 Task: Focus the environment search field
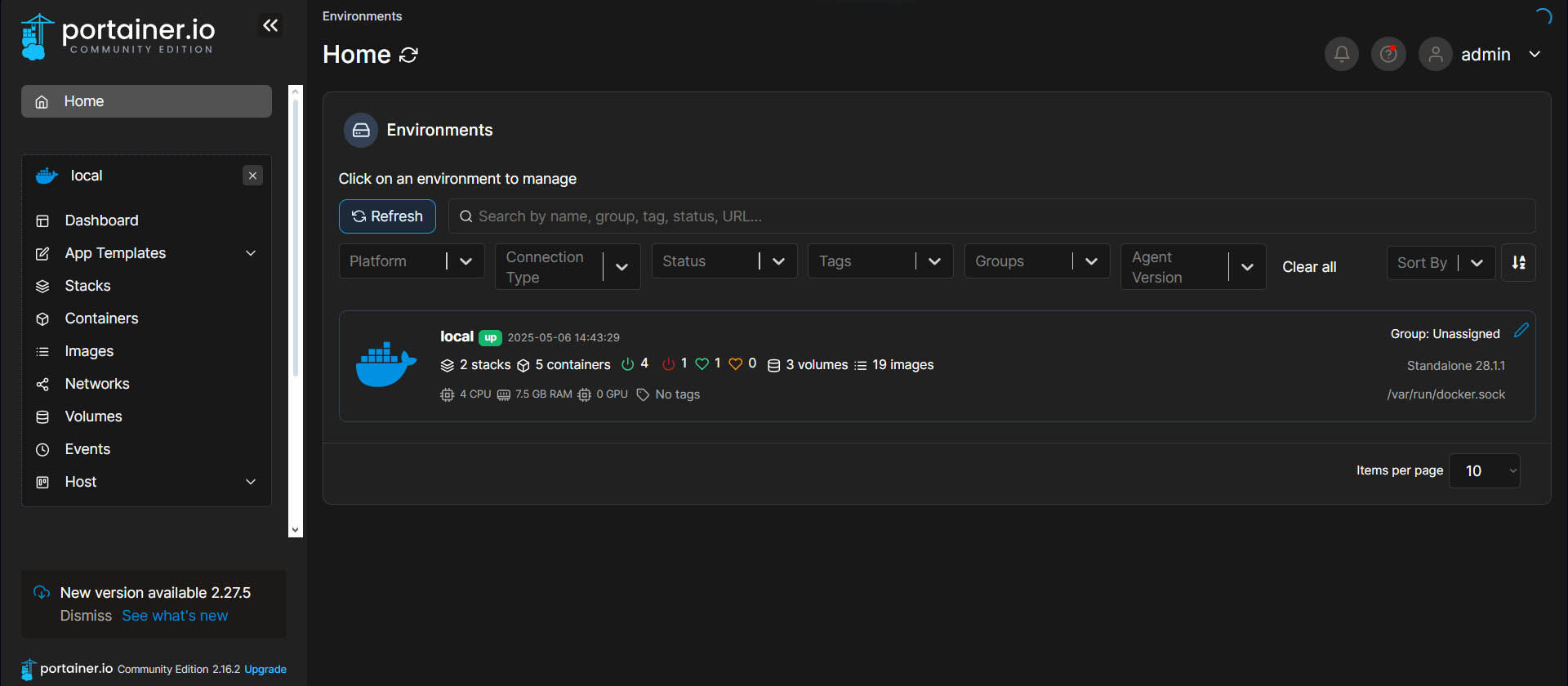coord(991,216)
